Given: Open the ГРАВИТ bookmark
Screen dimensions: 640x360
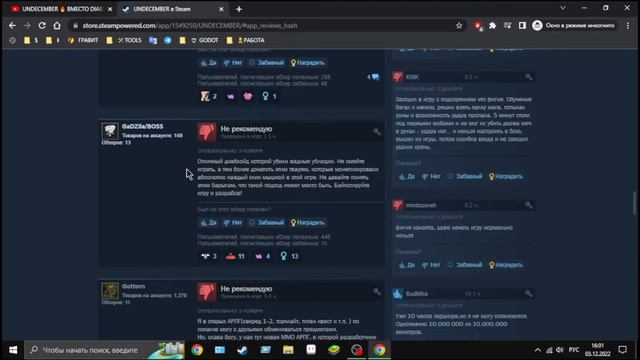Looking at the screenshot, I should 83,40.
